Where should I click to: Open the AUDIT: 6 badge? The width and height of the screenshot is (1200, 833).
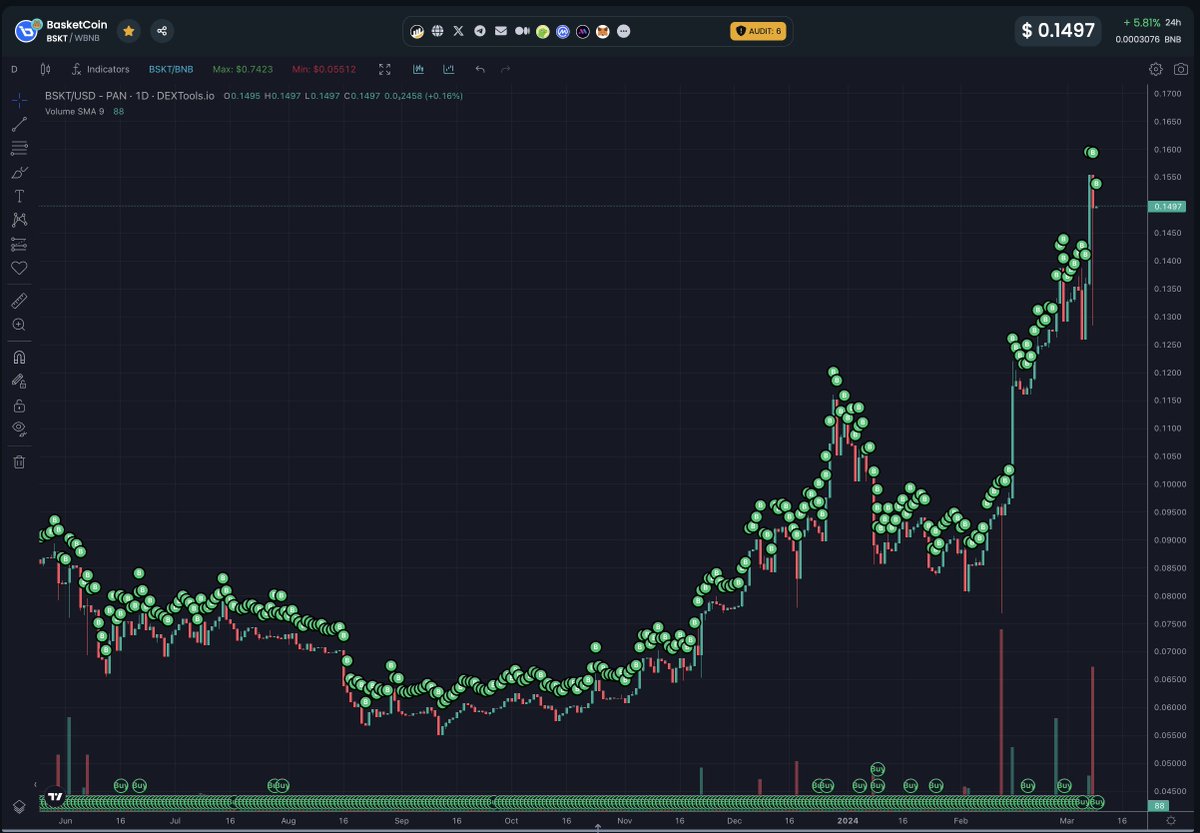coord(759,31)
